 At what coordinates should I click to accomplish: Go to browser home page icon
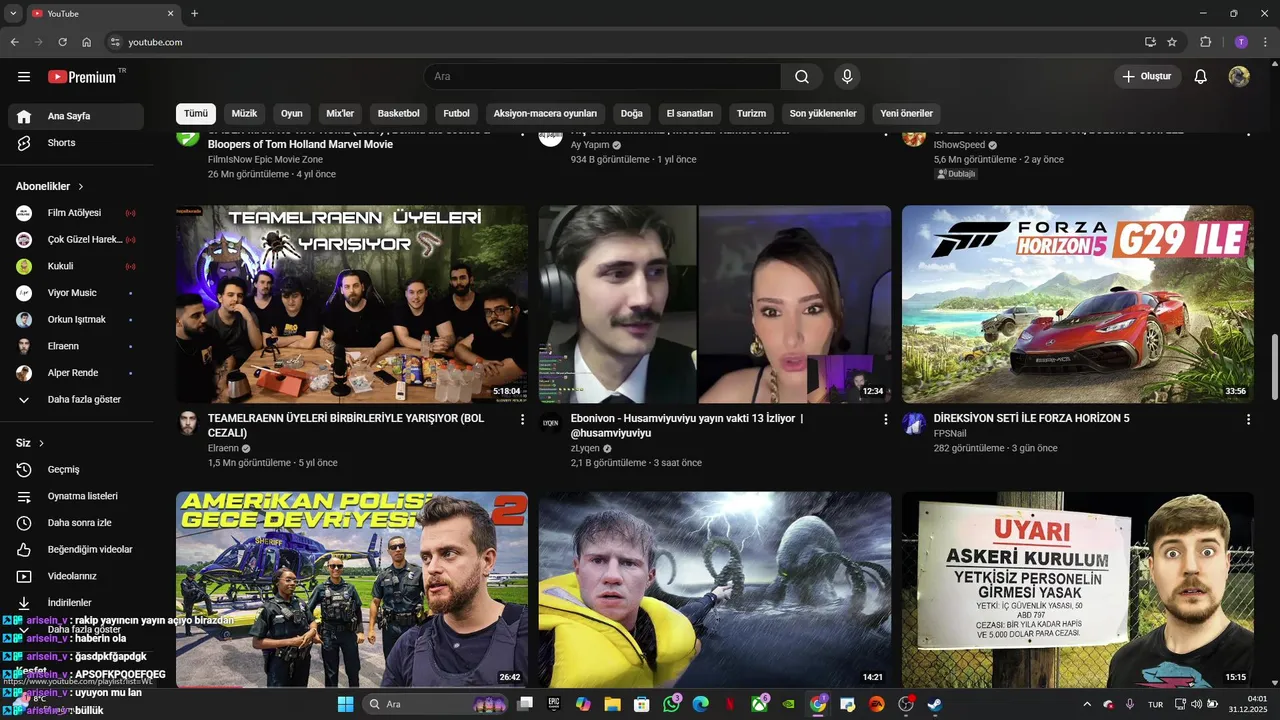pos(87,42)
